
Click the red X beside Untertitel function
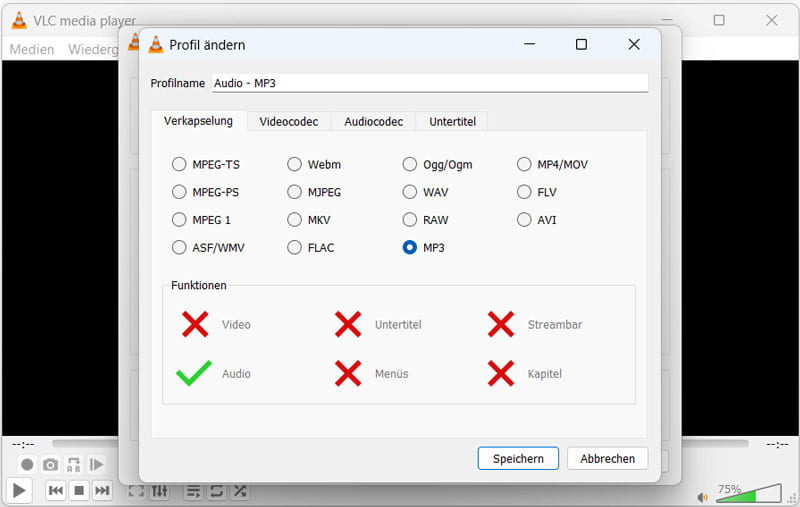348,324
